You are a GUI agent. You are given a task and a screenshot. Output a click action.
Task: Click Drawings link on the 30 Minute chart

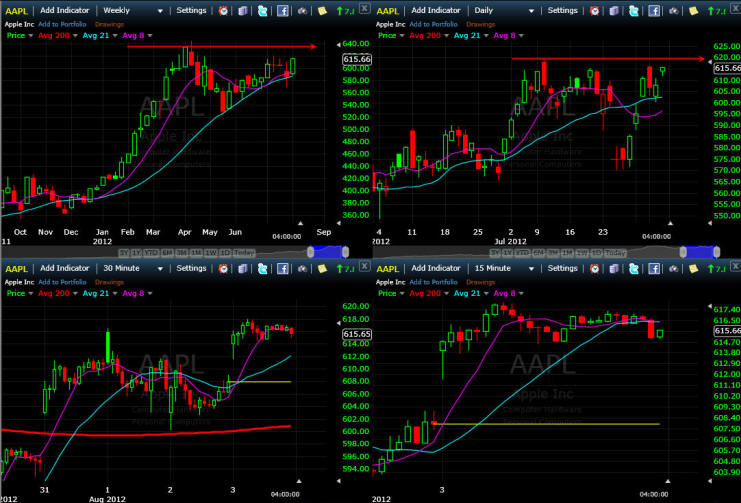[x=109, y=282]
